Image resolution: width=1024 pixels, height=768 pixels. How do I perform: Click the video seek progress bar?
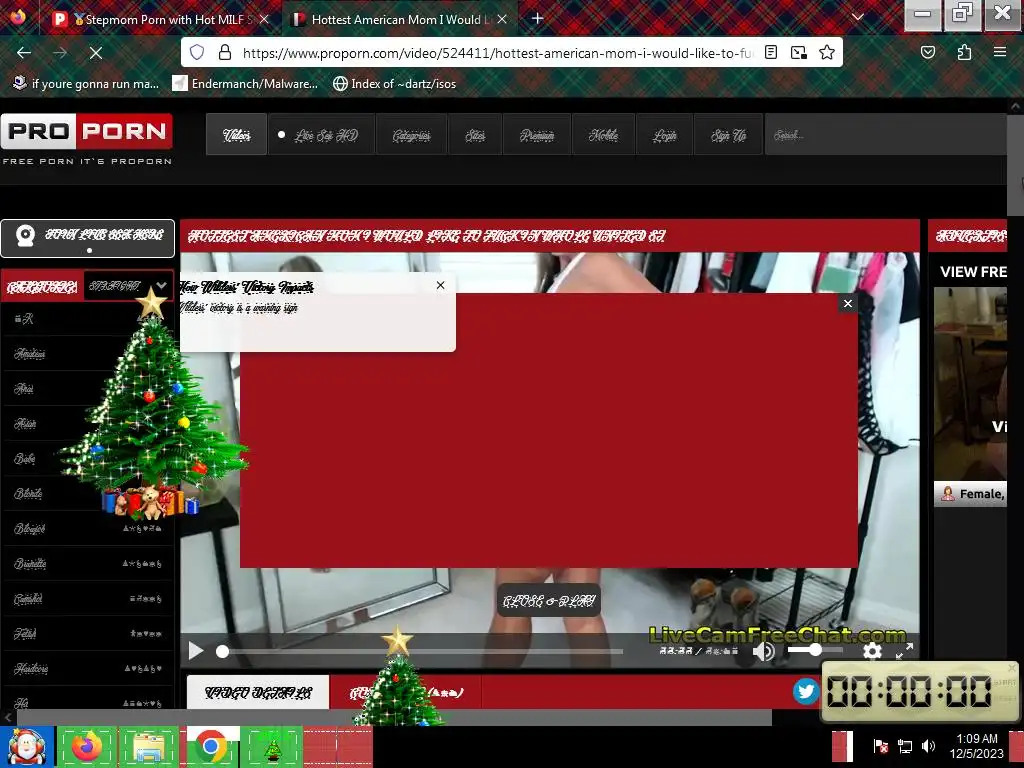click(422, 651)
